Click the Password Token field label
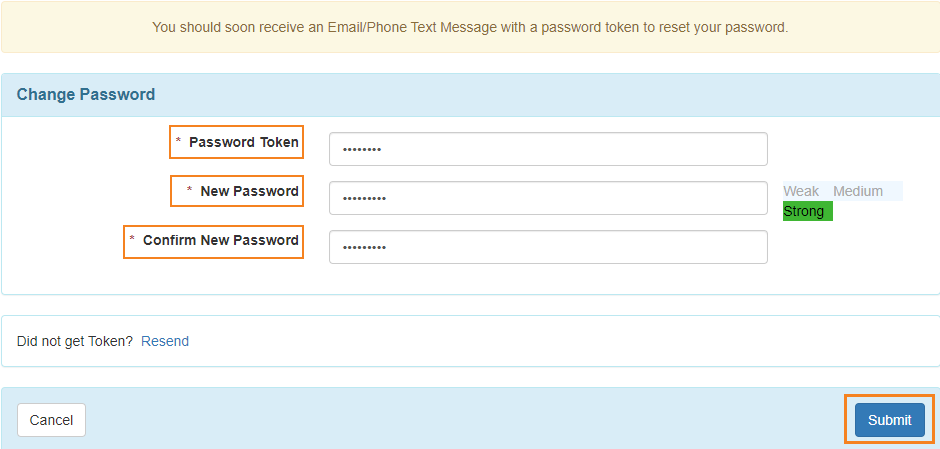The image size is (940, 449). (244, 142)
